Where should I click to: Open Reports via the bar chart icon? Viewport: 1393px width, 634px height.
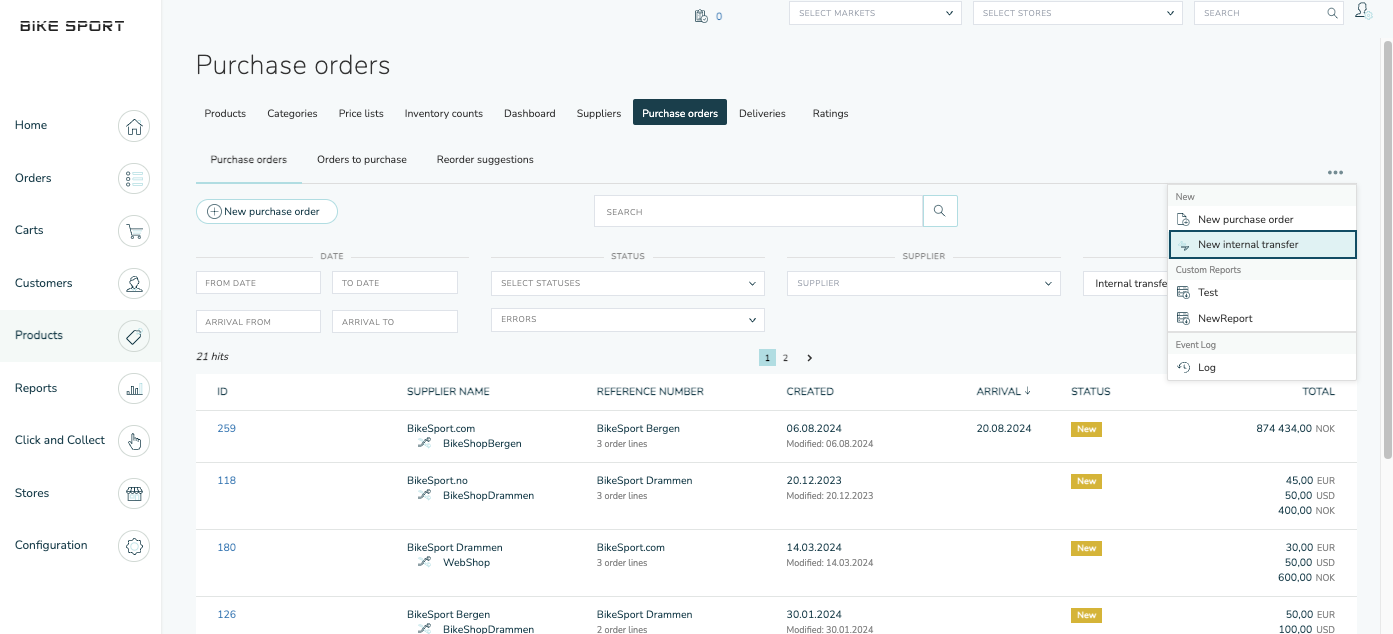coord(134,389)
